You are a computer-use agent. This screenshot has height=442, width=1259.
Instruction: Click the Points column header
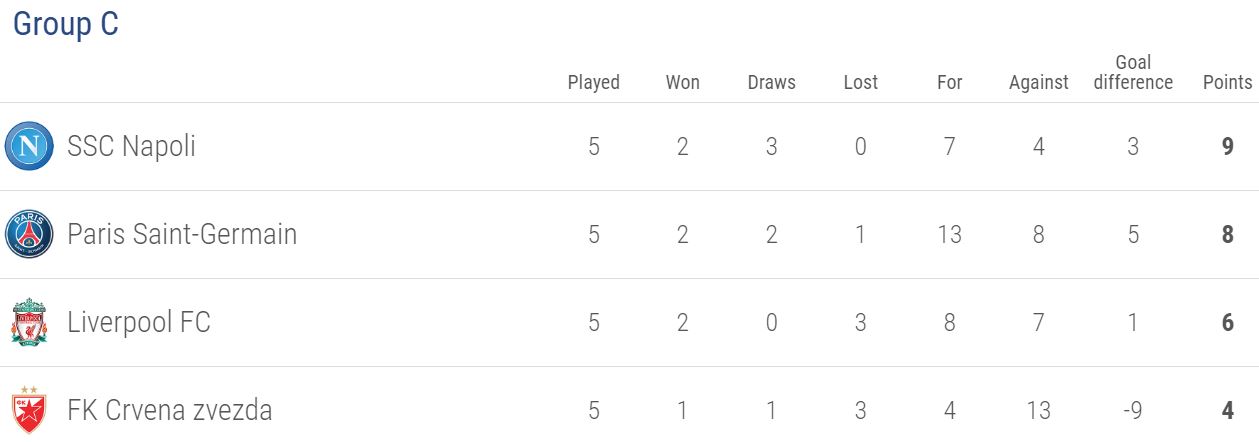1227,82
